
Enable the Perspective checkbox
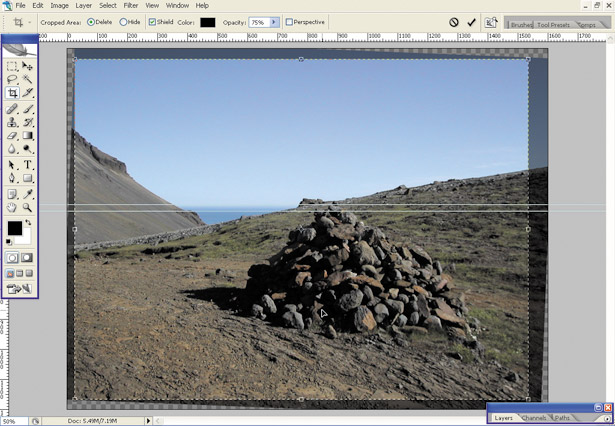289,22
